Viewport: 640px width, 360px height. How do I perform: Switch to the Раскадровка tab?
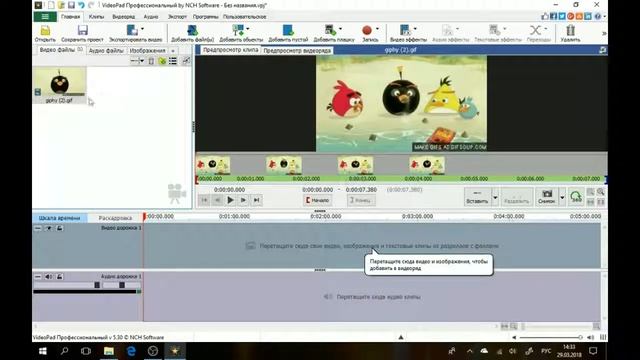(x=115, y=218)
